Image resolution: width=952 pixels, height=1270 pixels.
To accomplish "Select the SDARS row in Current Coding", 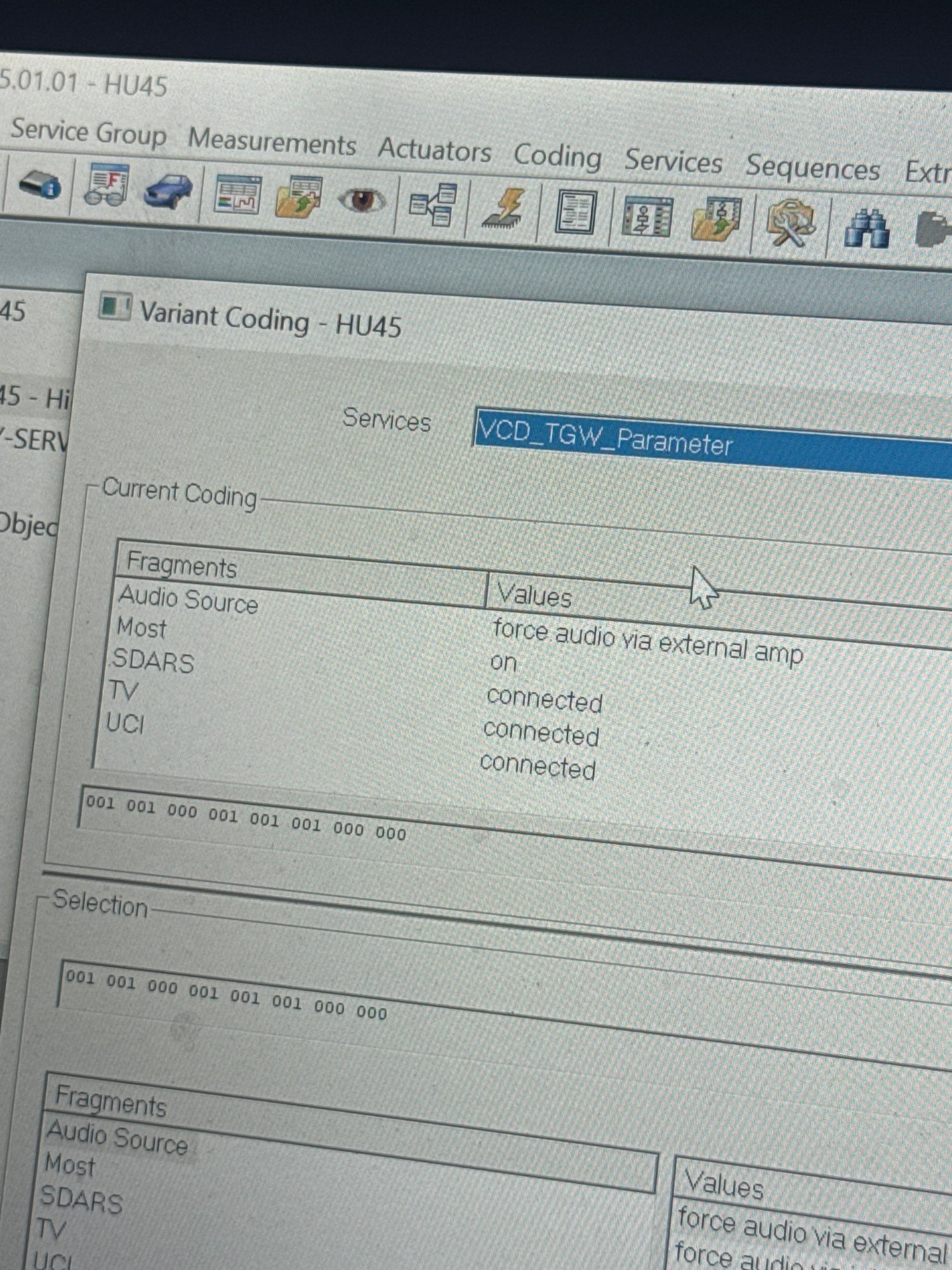I will (152, 661).
